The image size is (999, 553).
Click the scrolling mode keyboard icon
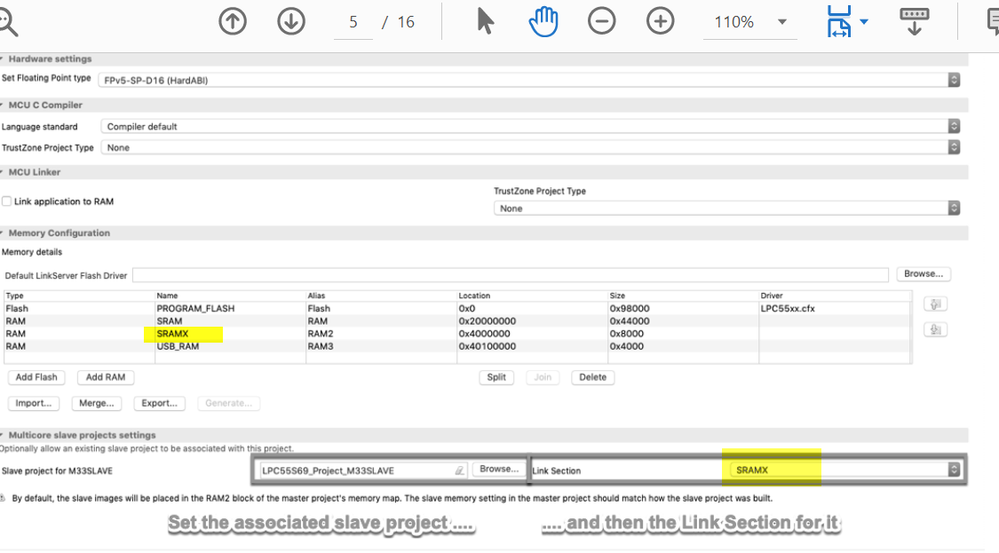pos(914,22)
